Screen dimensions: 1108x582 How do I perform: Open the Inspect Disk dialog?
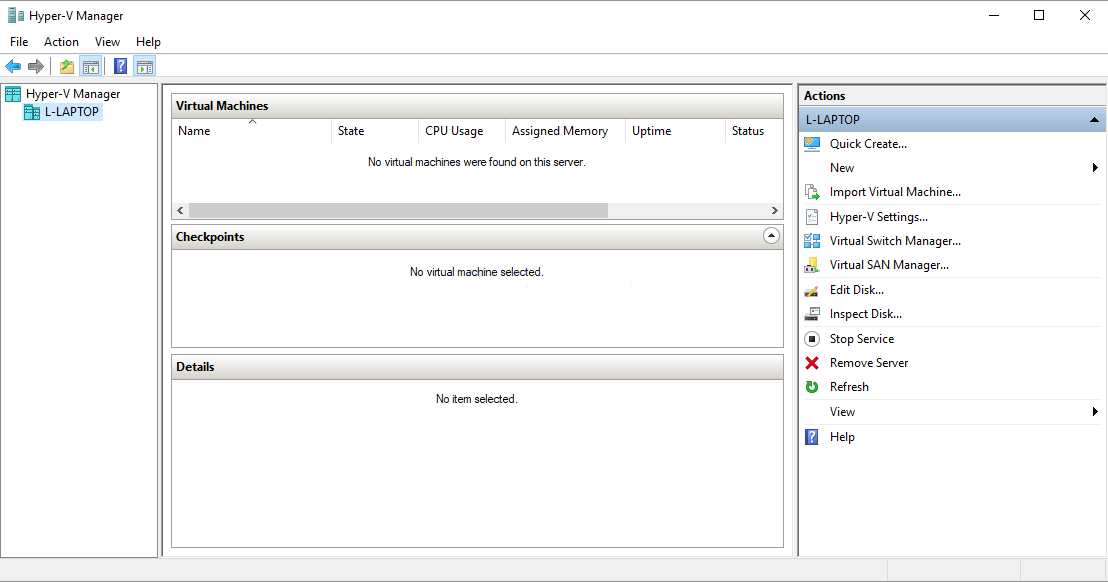(x=866, y=313)
